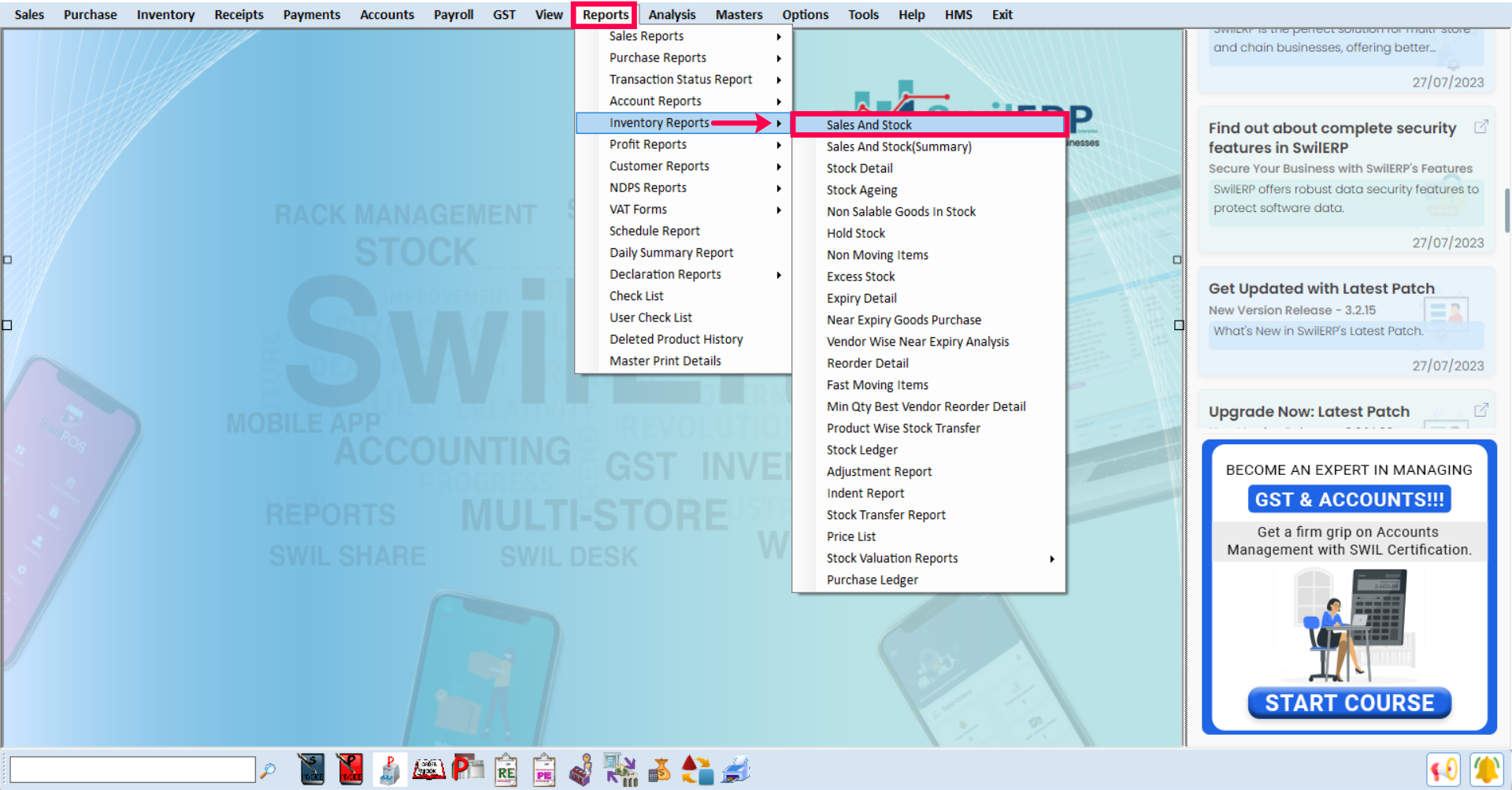
Task: Open Daily Summary Report
Action: pyautogui.click(x=684, y=253)
